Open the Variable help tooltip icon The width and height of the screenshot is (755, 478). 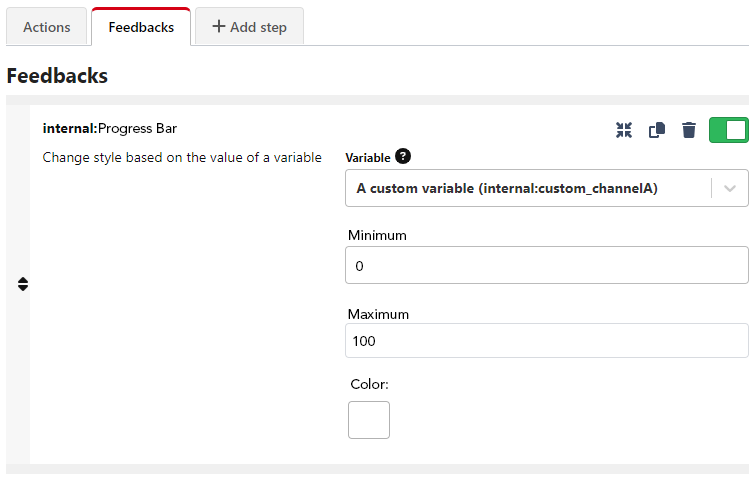click(403, 156)
